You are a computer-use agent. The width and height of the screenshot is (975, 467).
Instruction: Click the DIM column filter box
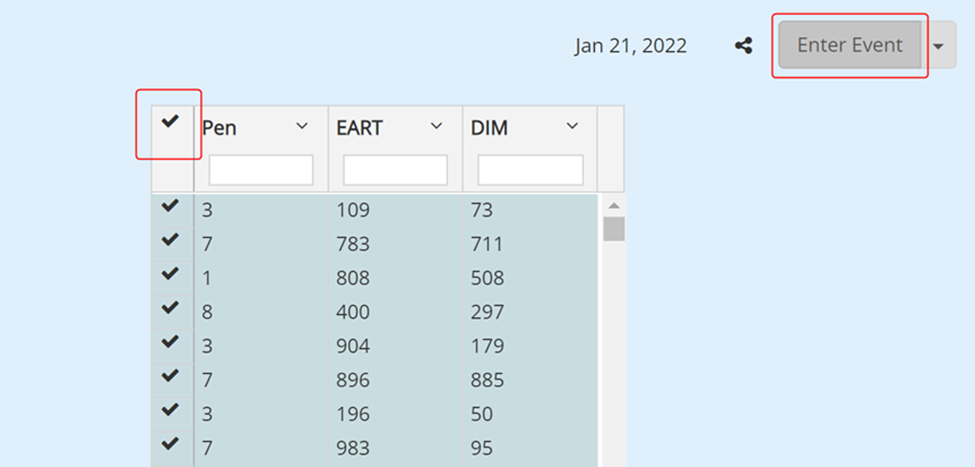[530, 170]
